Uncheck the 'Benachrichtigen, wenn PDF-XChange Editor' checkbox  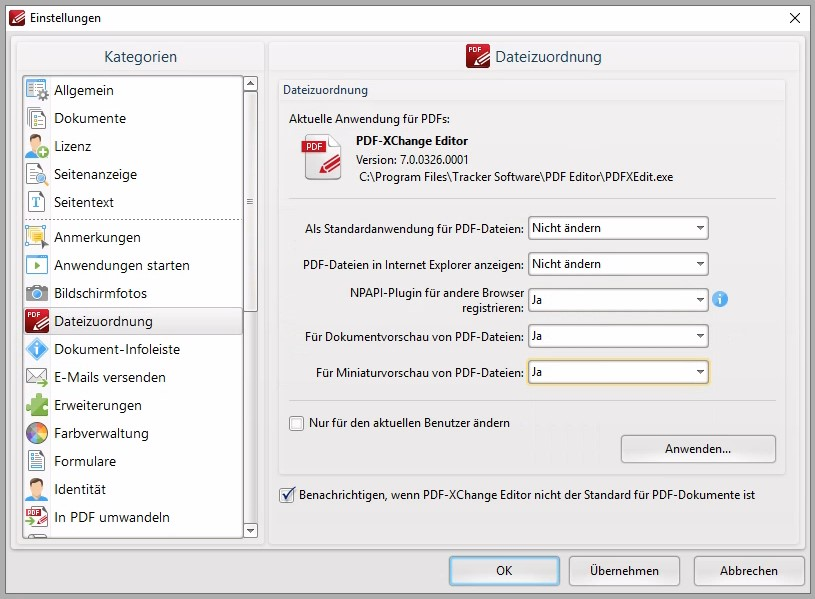[288, 495]
